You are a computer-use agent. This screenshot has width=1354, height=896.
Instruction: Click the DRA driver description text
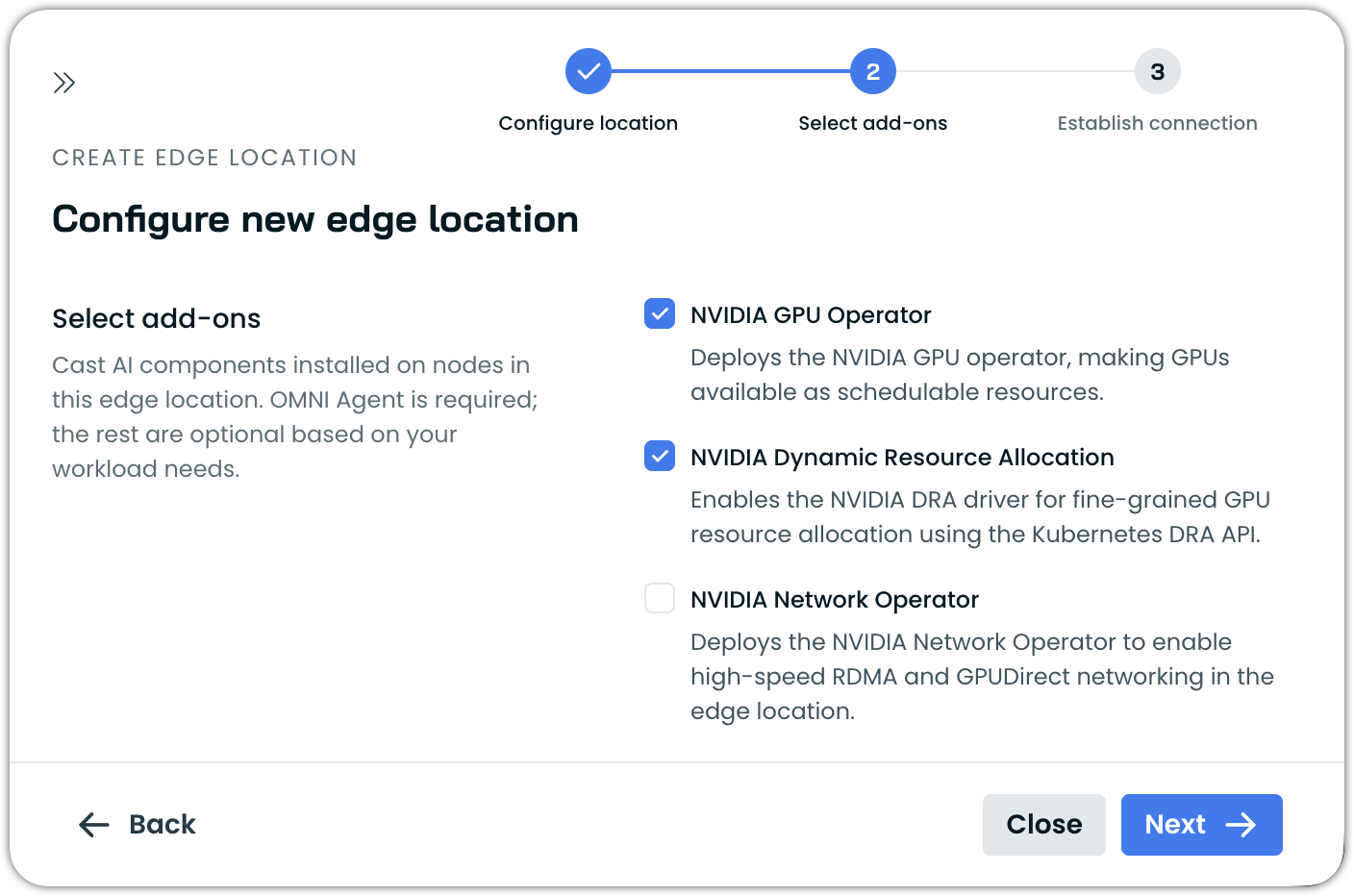(981, 517)
